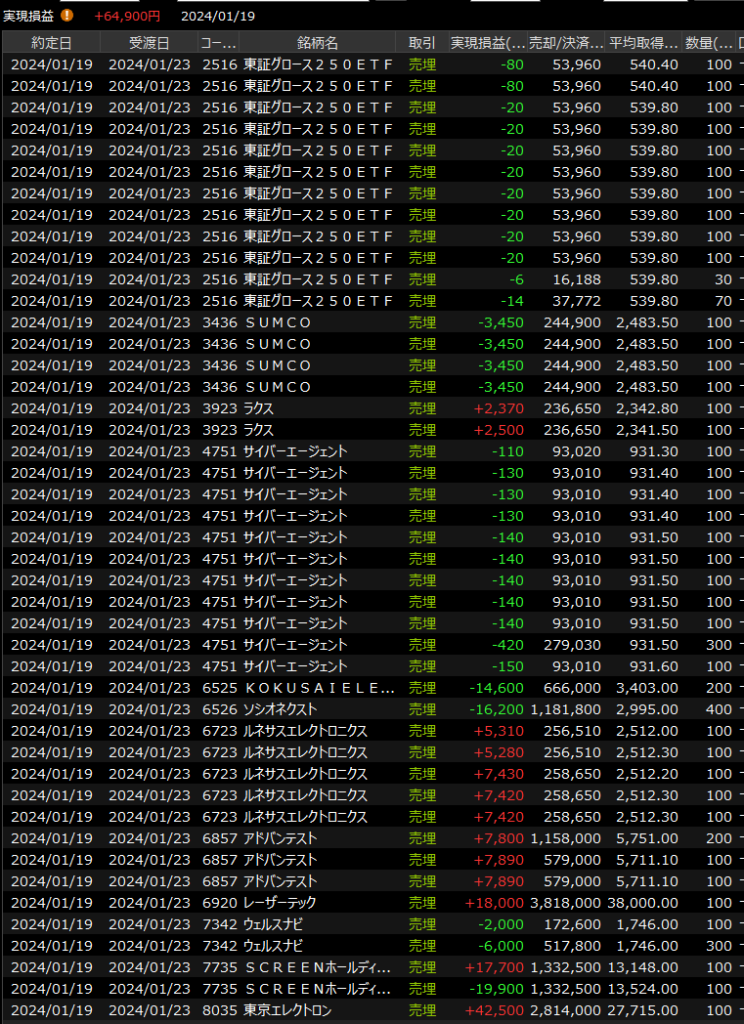Sort by the 銘柄名 column header
The height and width of the screenshot is (1024, 744).
pyautogui.click(x=318, y=42)
